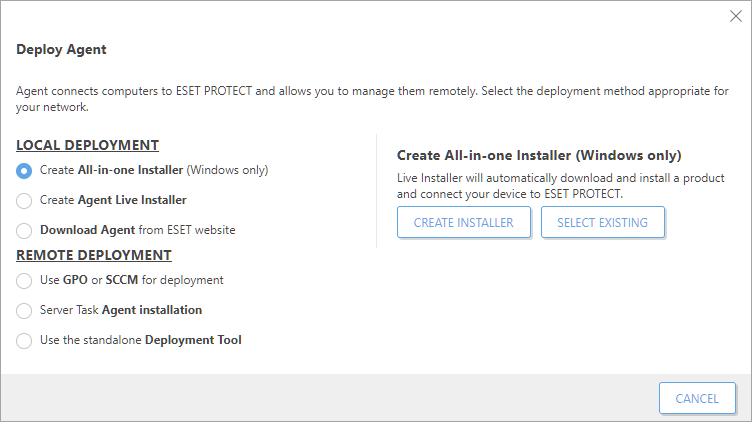The image size is (752, 422).
Task: Pick the Server Task Agent installation radio circle
Action: point(24,311)
